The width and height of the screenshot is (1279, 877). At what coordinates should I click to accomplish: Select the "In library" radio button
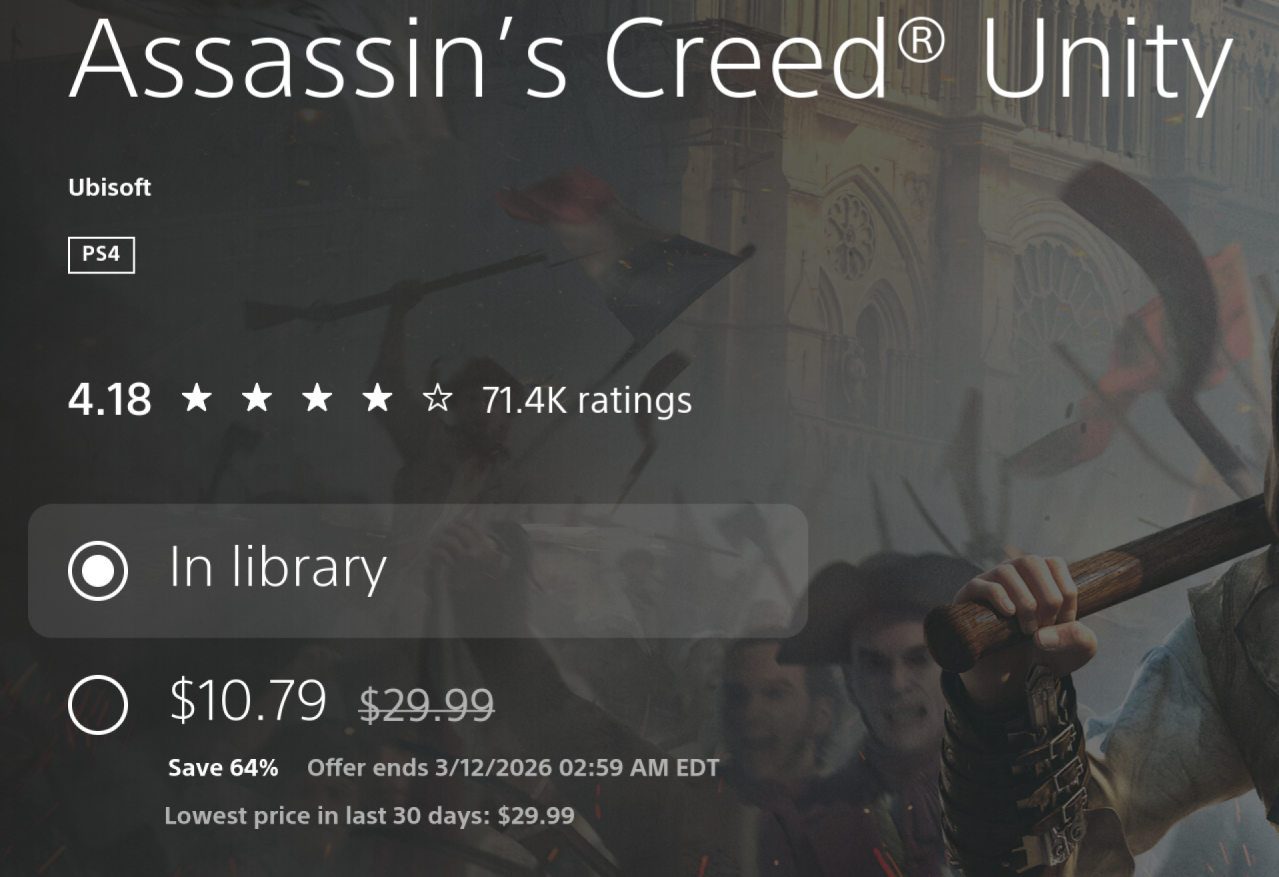click(98, 571)
